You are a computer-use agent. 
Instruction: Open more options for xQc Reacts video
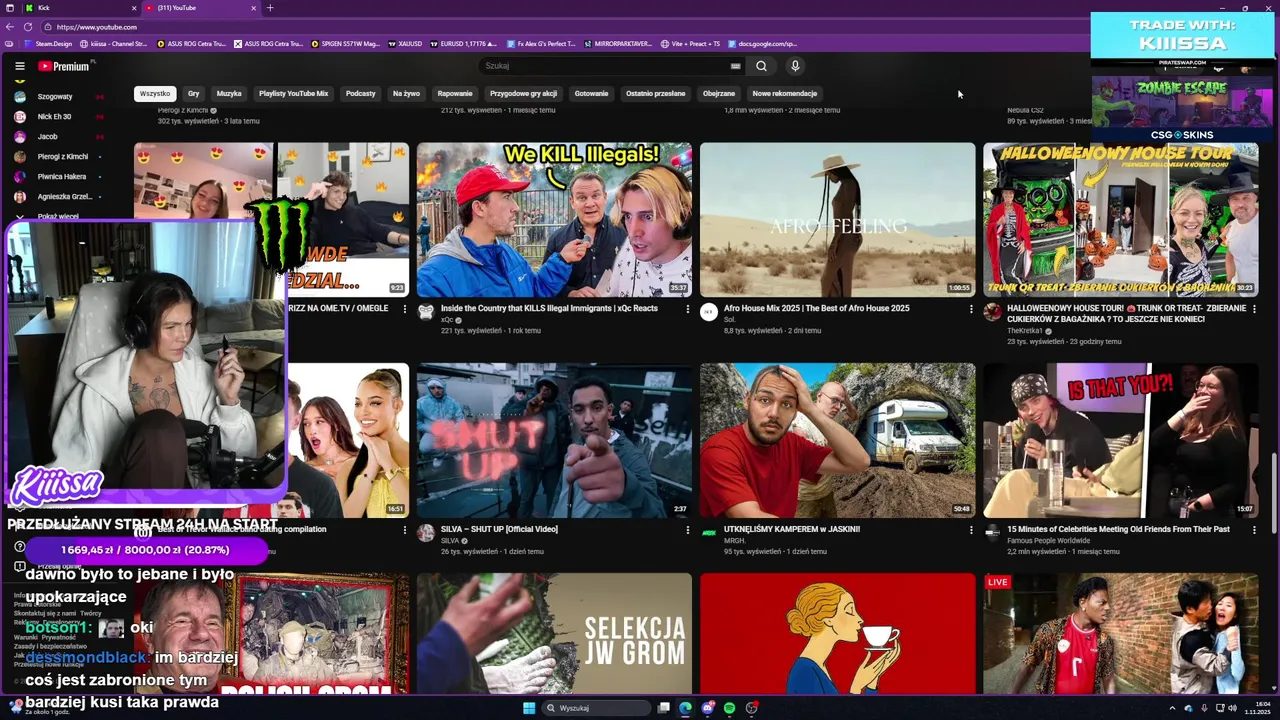tap(687, 309)
